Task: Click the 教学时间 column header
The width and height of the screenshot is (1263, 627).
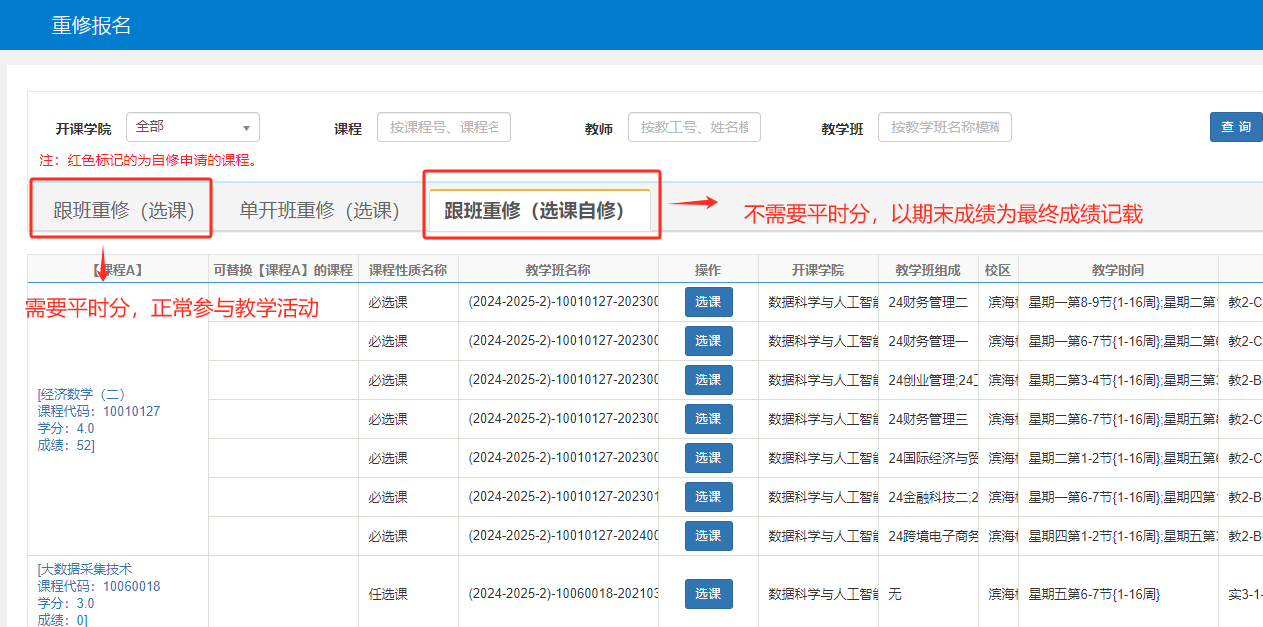Action: click(1117, 270)
